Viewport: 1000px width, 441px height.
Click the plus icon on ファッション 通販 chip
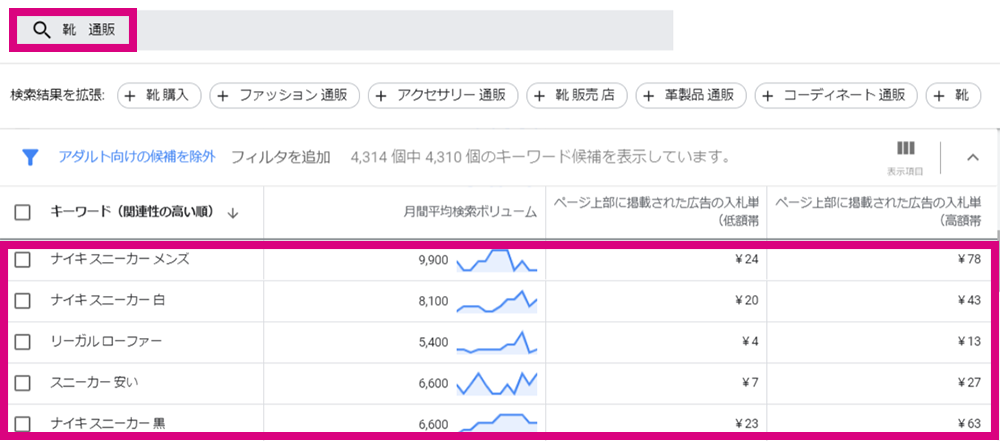pyautogui.click(x=223, y=96)
